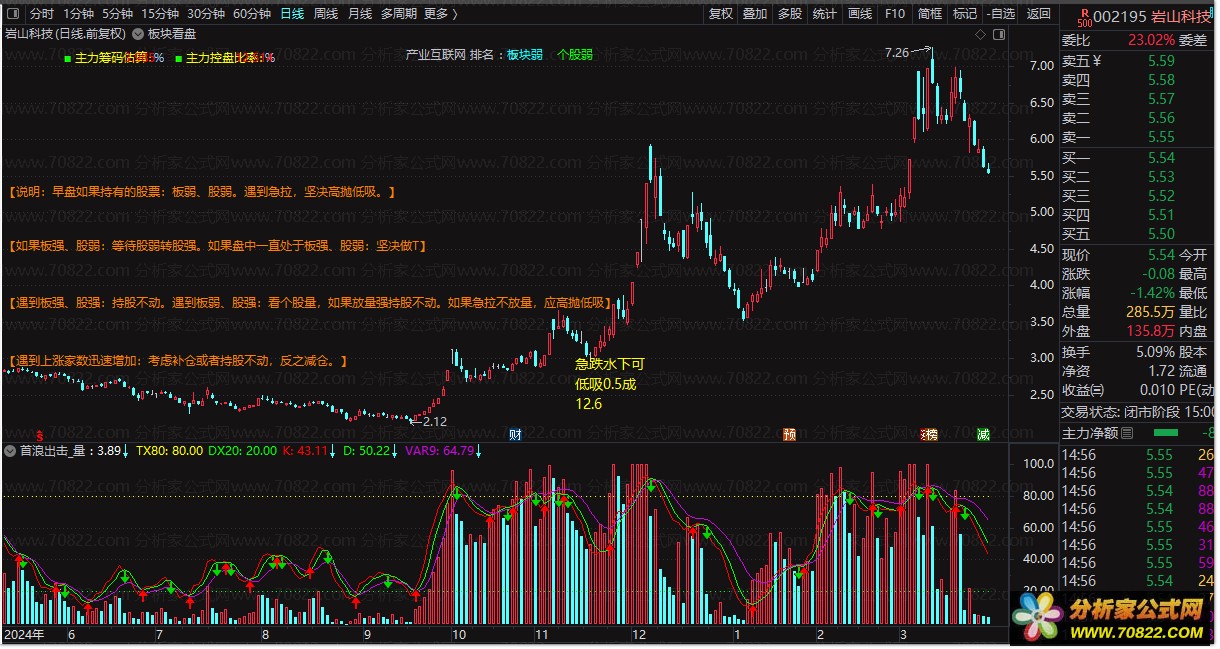Open the 多周期 multi-period view
This screenshot has height=649, width=1220.
(x=399, y=14)
